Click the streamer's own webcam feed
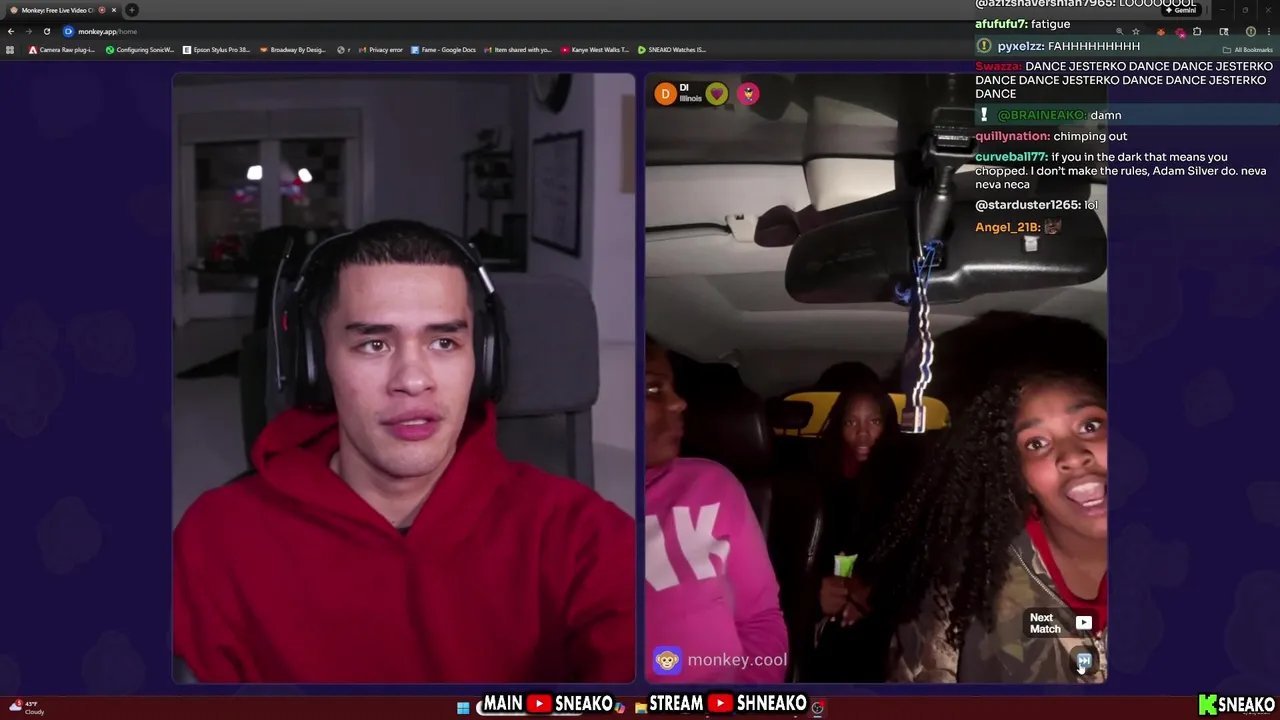This screenshot has height=720, width=1280. point(404,378)
